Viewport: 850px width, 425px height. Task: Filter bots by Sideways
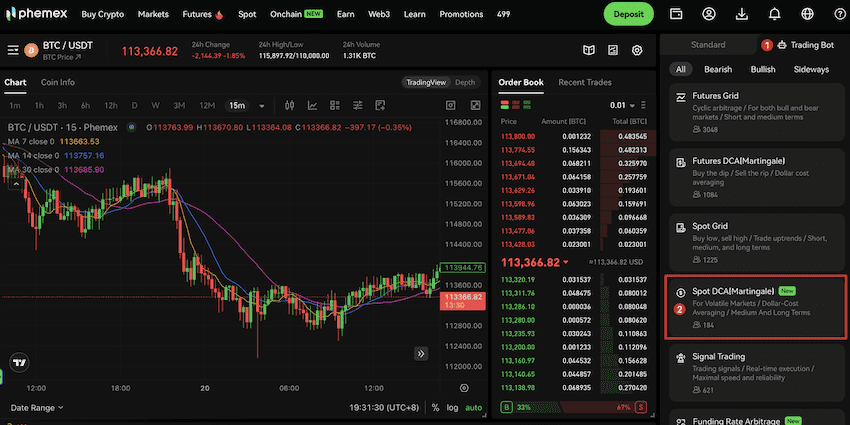pyautogui.click(x=811, y=69)
